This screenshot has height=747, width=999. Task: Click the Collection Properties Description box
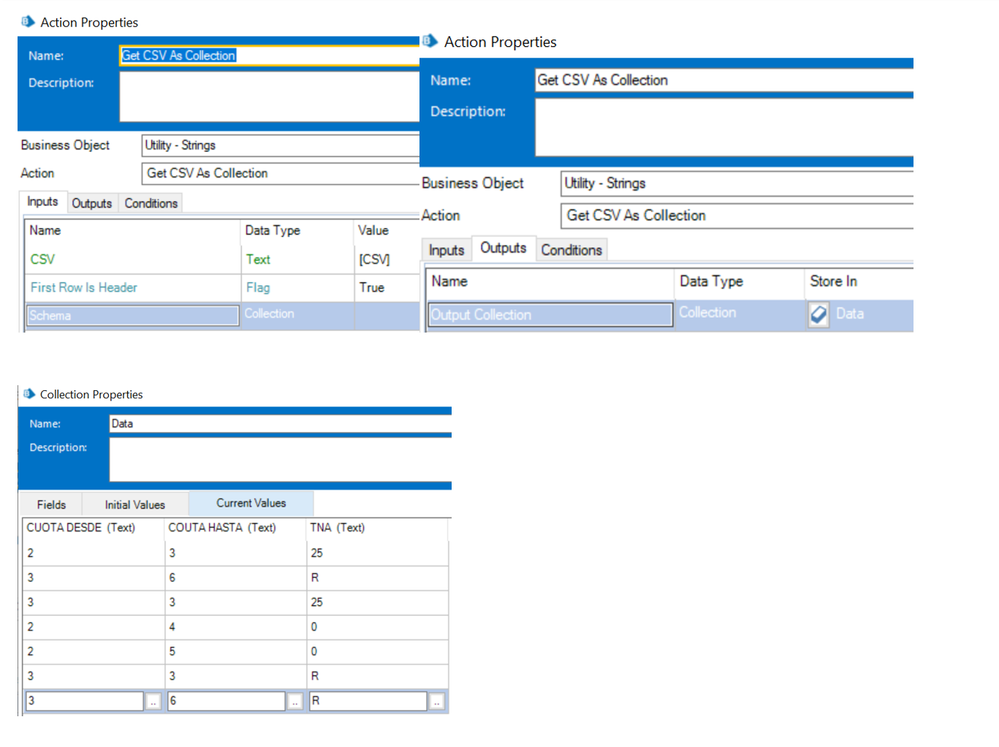point(280,460)
